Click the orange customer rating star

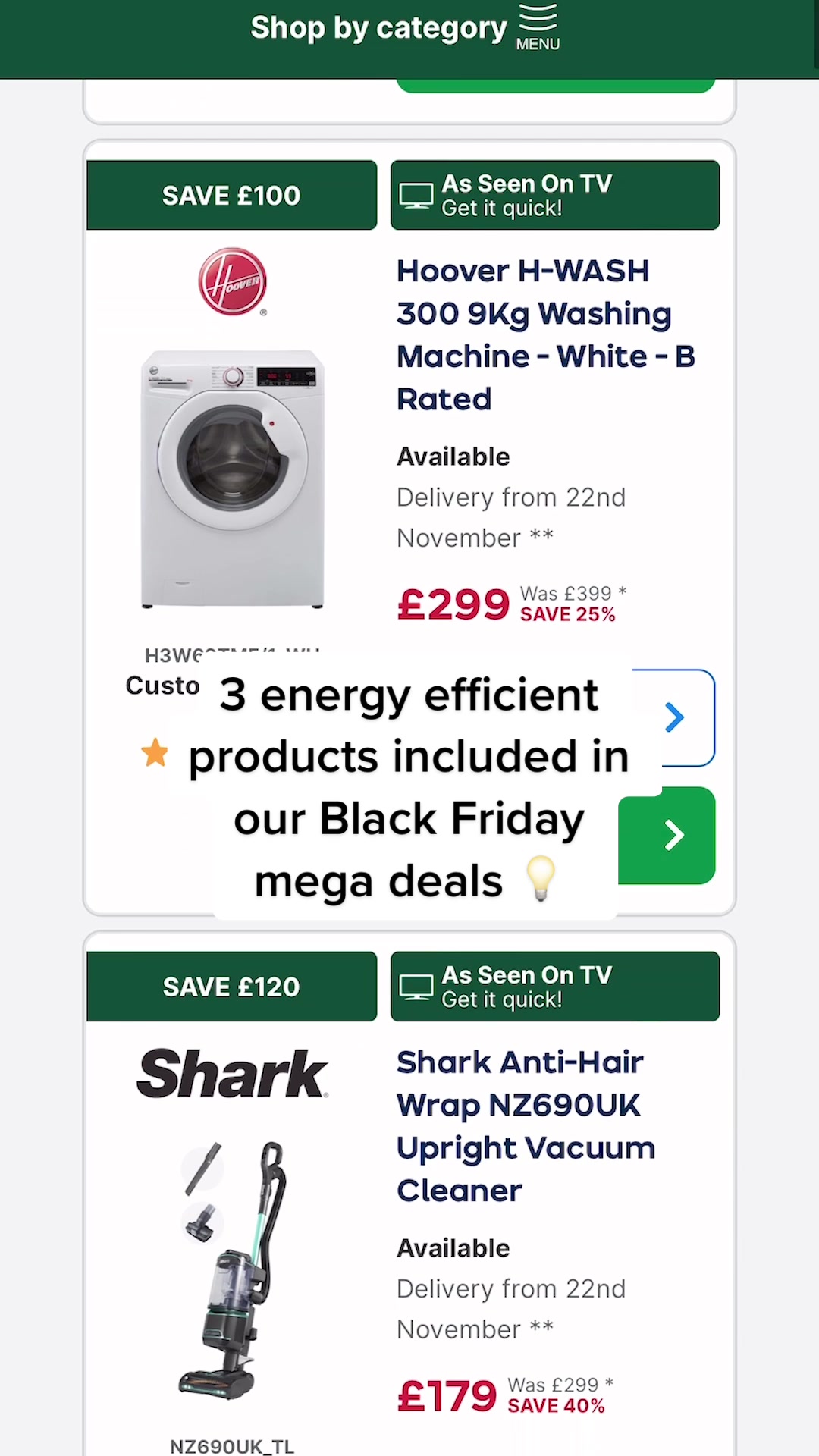155,752
